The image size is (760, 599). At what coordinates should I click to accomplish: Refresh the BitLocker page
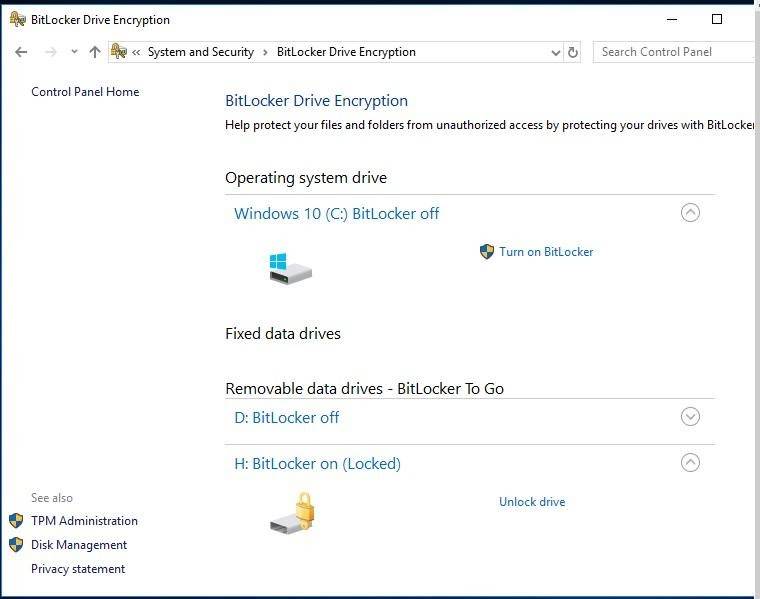click(573, 52)
